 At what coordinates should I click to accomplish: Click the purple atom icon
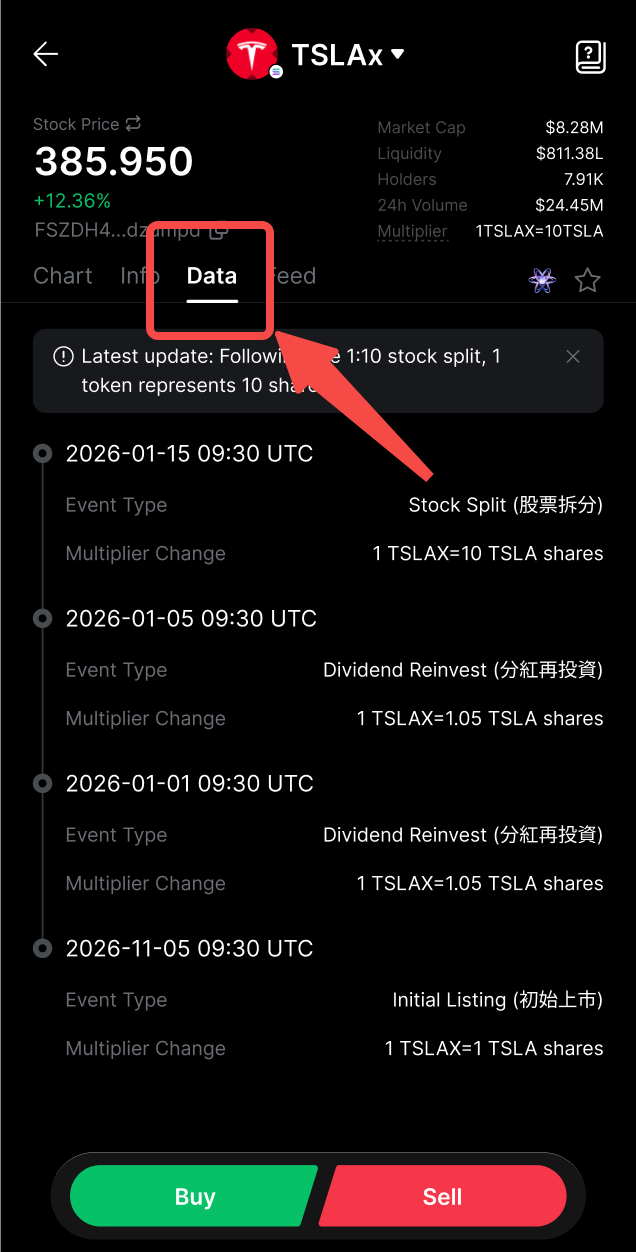coord(542,280)
